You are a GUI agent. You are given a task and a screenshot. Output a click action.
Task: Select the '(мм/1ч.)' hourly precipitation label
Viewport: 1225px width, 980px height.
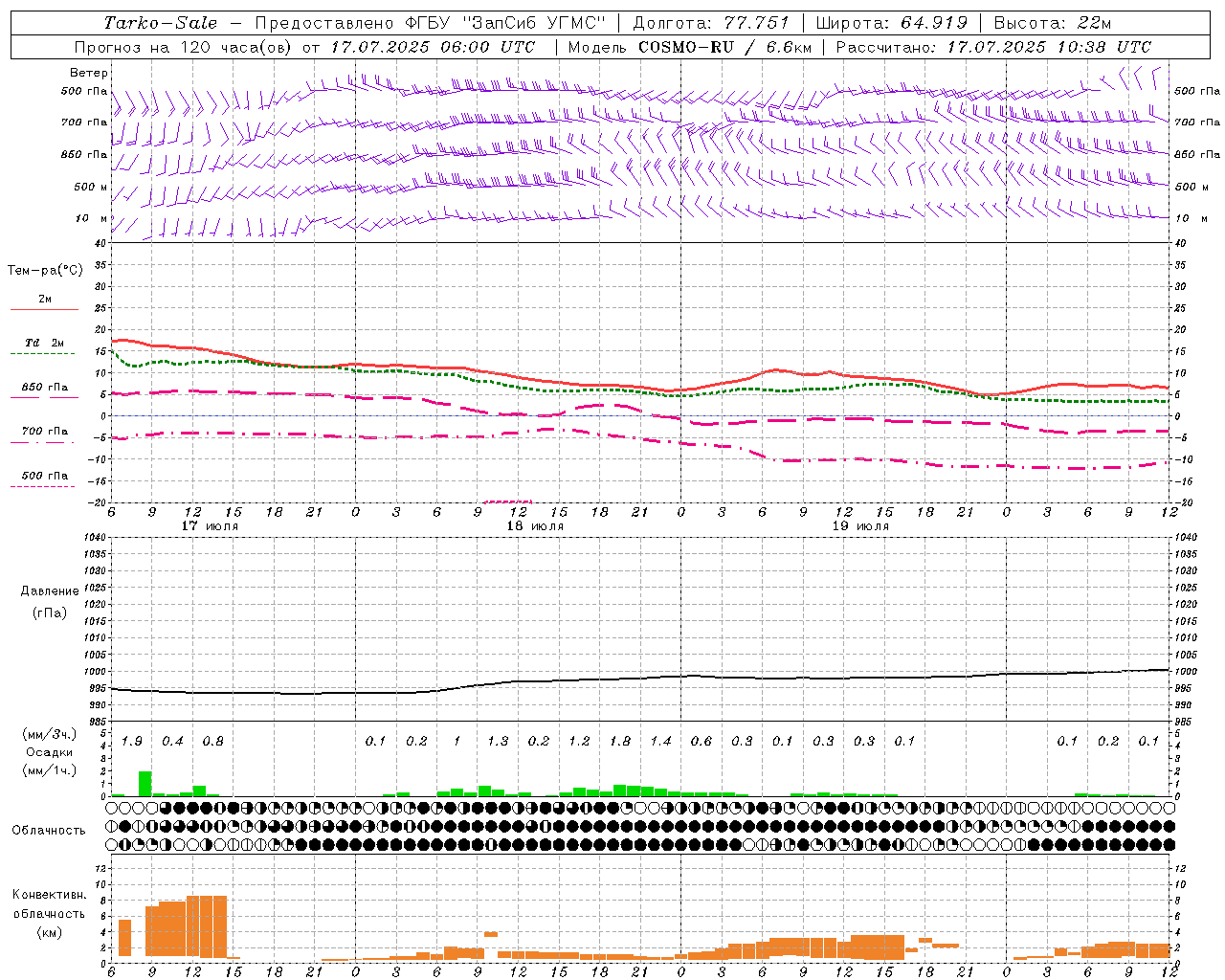point(49,770)
